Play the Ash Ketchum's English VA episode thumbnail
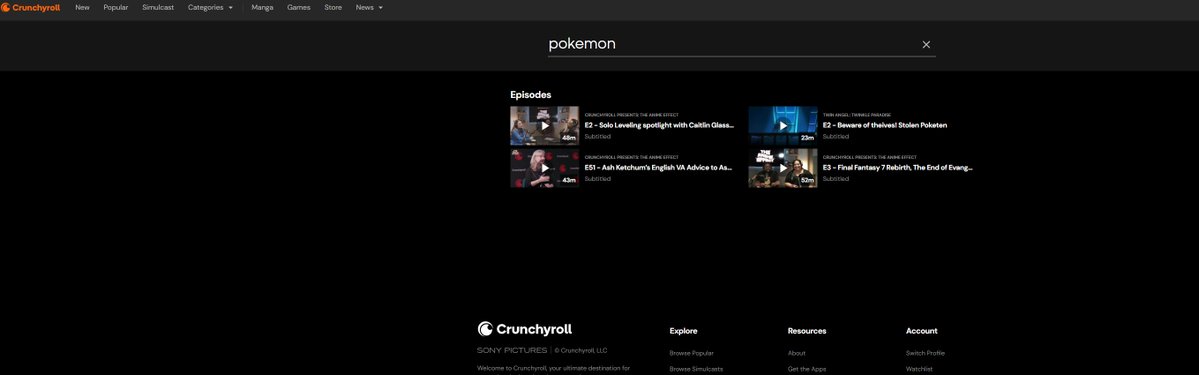 coord(544,168)
